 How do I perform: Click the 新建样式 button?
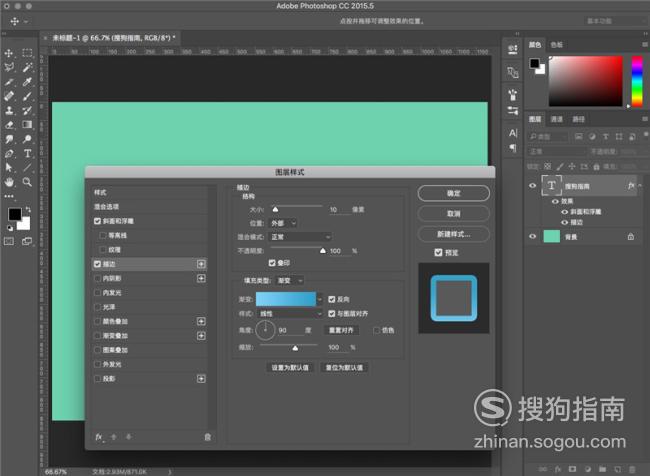(x=454, y=234)
